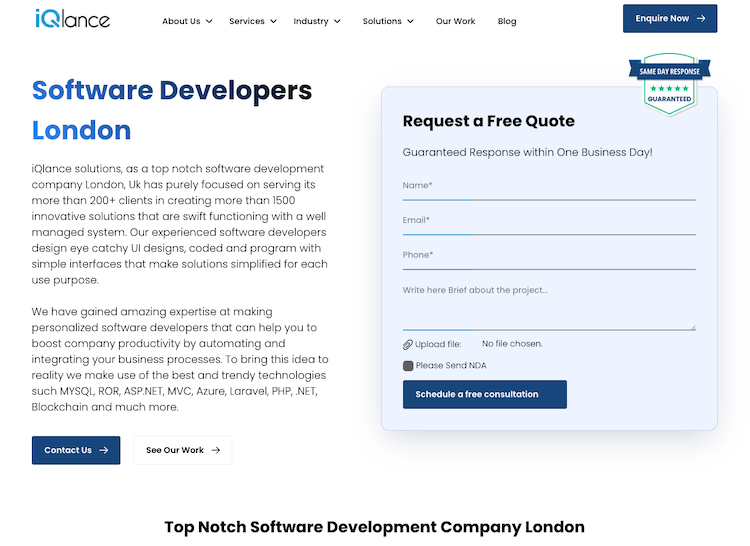Expand the About Us dropdown menu
This screenshot has height=546, width=750.
point(187,21)
